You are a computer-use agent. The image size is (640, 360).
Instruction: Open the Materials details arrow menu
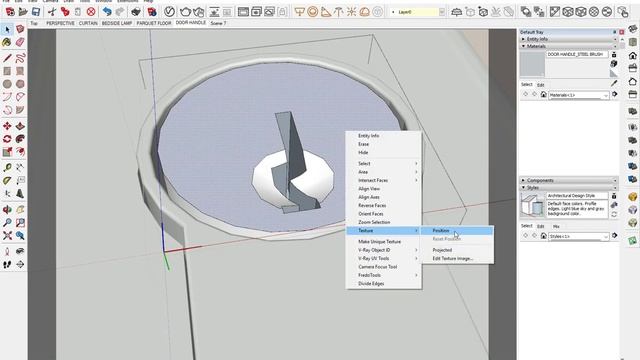pyautogui.click(x=615, y=95)
